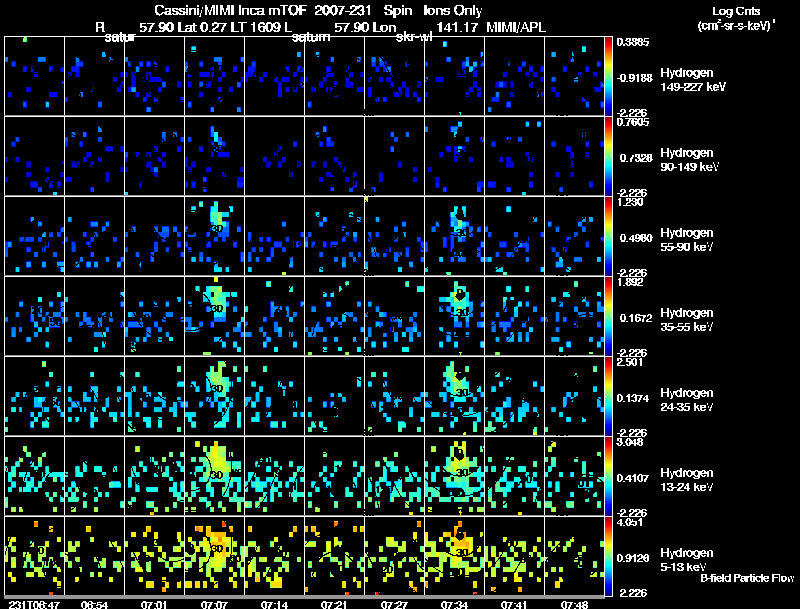Viewport: 800px width, 609px height.
Task: Click the '07:14' time axis label
Action: (274, 604)
